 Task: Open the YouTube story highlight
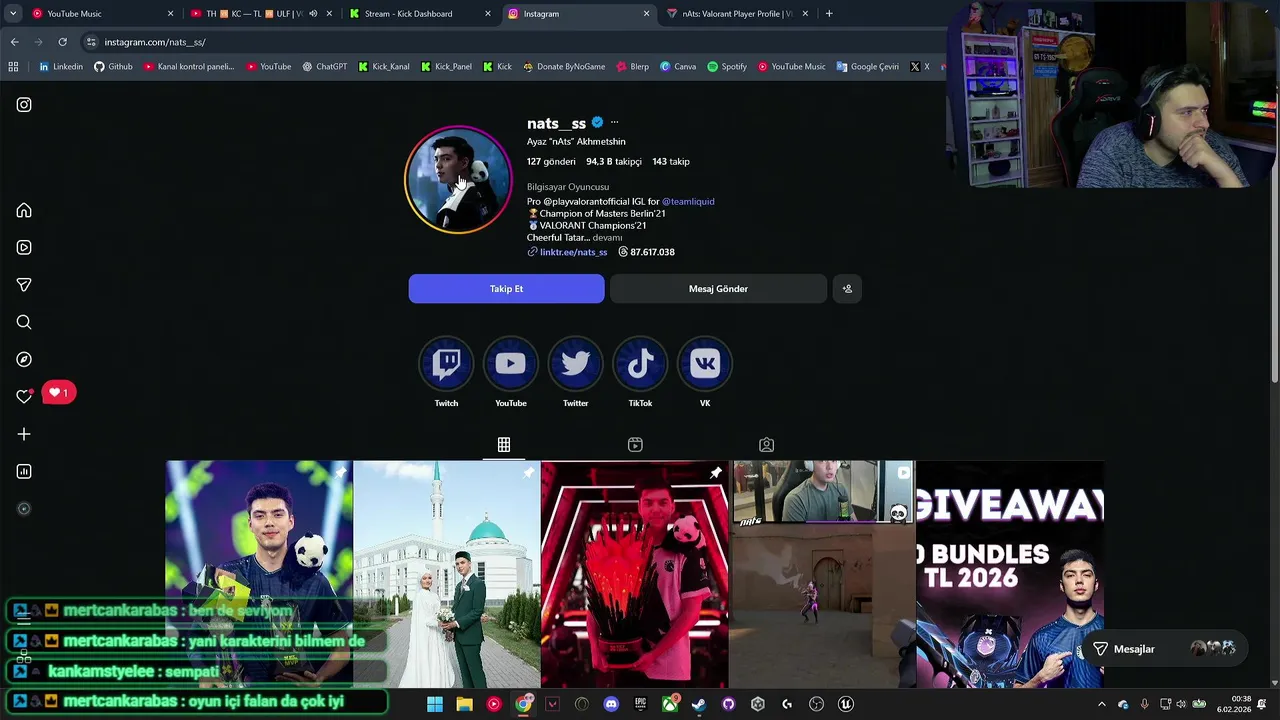point(510,364)
